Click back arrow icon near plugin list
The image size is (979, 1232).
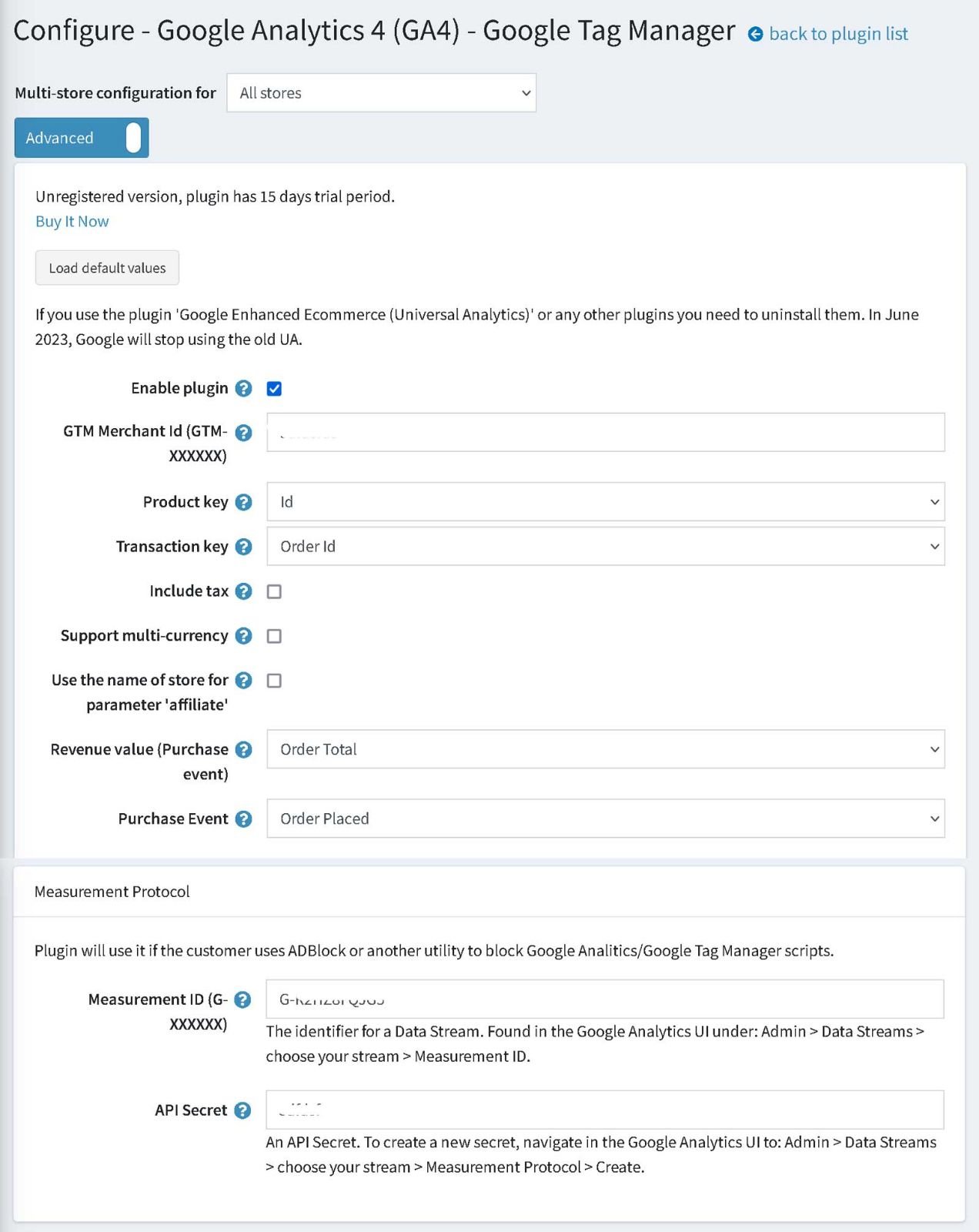pyautogui.click(x=756, y=35)
